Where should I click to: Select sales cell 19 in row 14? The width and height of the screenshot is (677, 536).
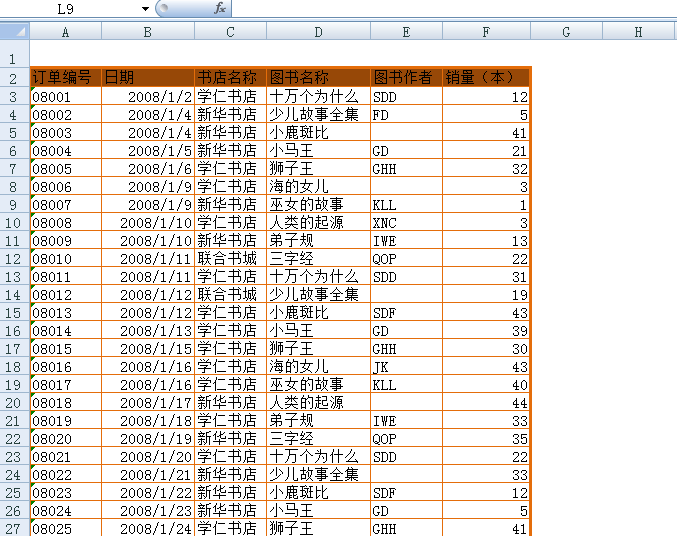click(486, 295)
